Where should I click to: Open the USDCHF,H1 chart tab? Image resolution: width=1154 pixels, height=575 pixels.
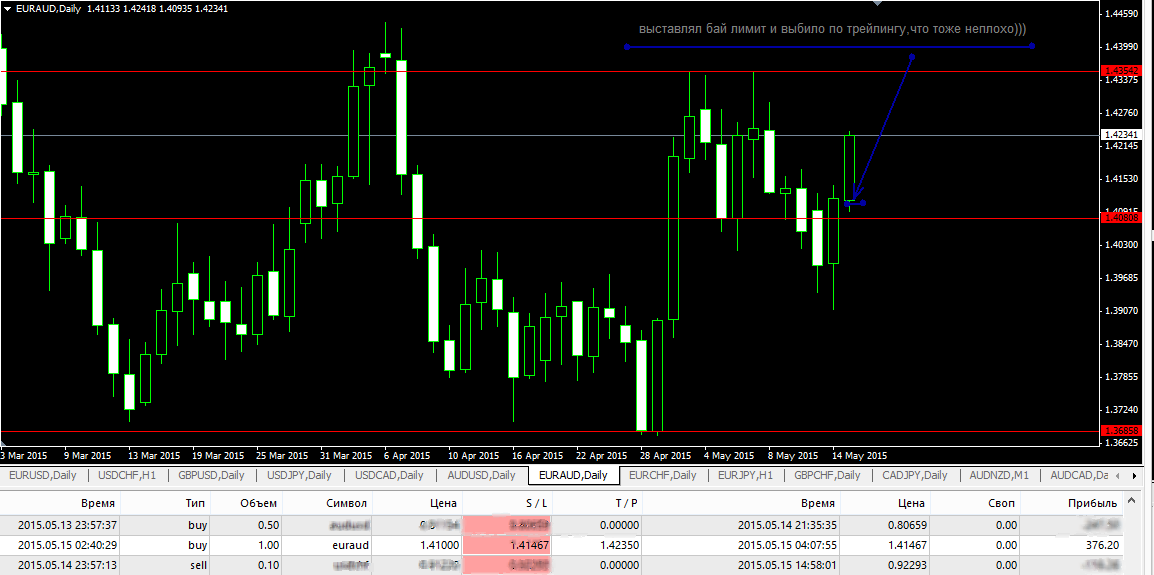pyautogui.click(x=127, y=475)
